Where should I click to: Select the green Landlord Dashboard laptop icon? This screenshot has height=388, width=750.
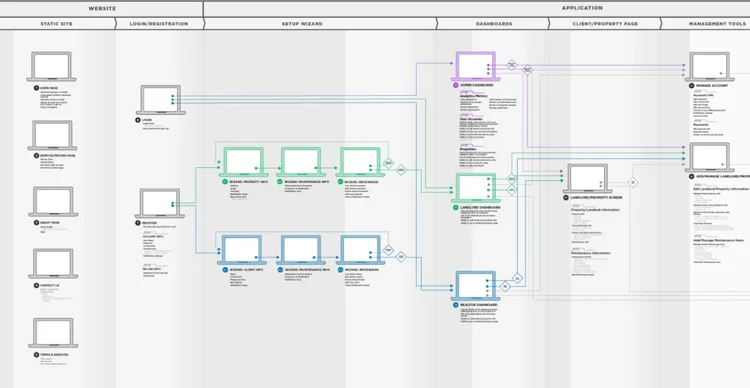(x=475, y=188)
